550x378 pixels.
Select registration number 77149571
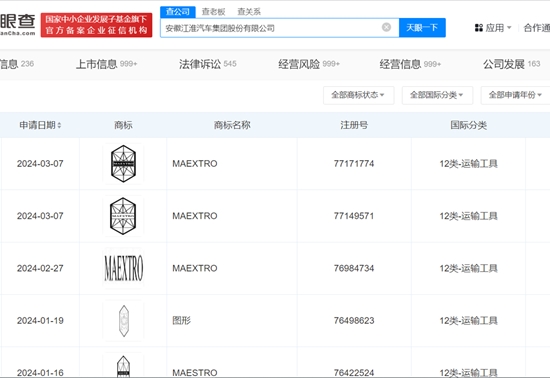(354, 216)
